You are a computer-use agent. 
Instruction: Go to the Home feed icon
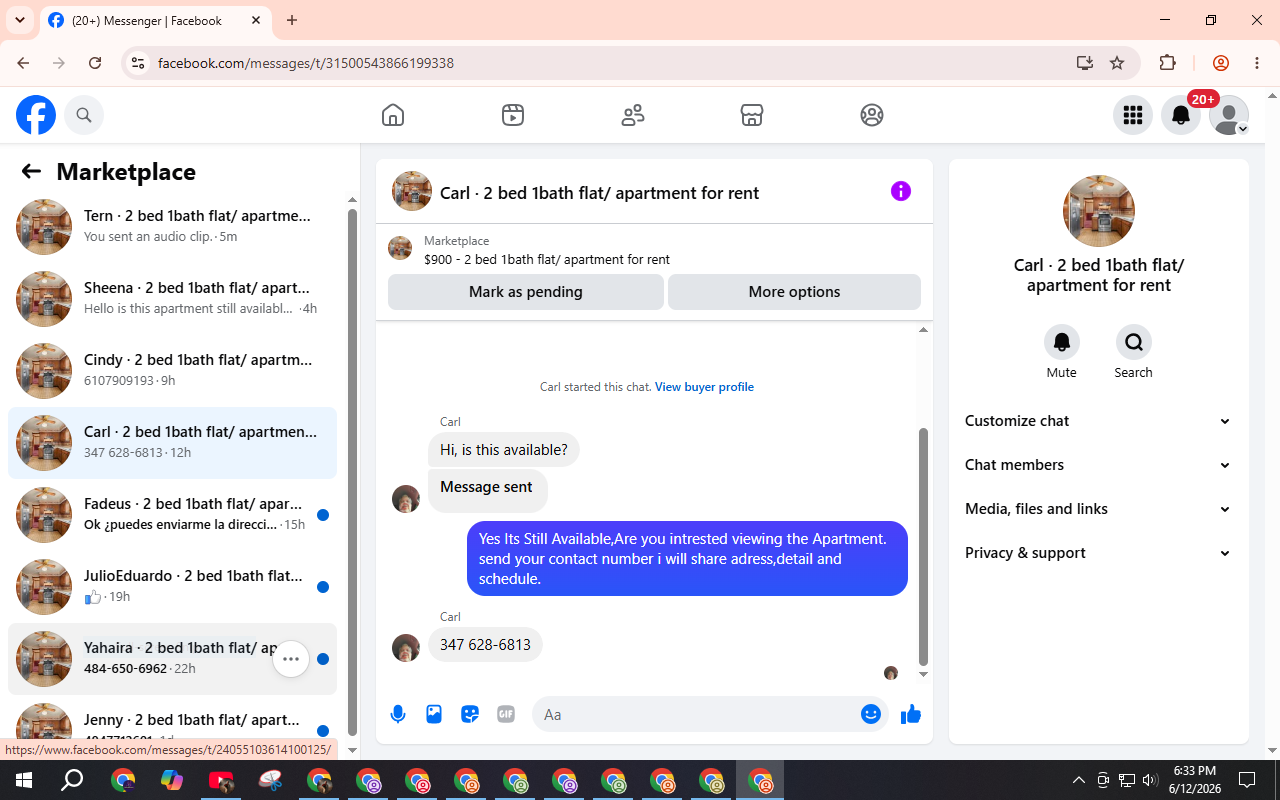[393, 115]
